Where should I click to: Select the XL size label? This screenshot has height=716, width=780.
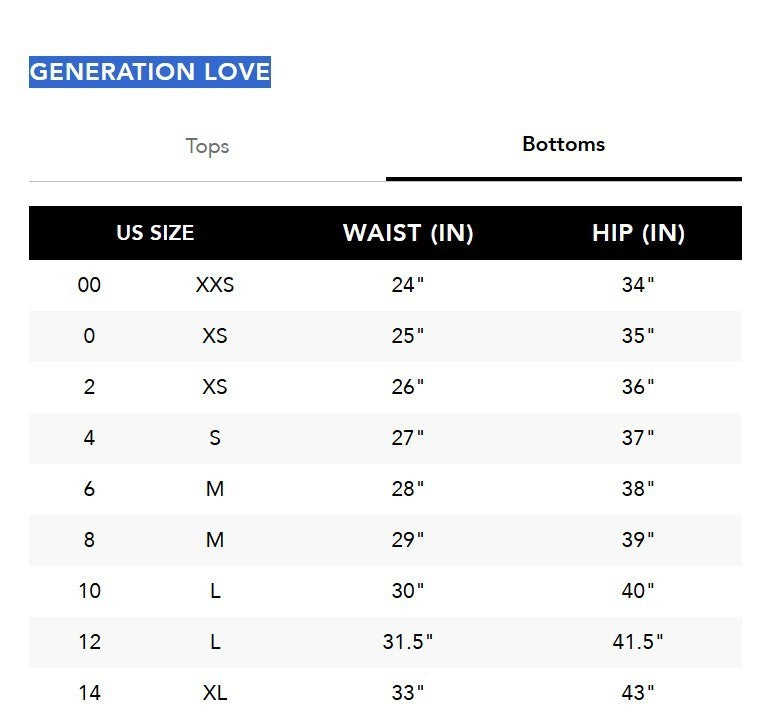[x=215, y=692]
